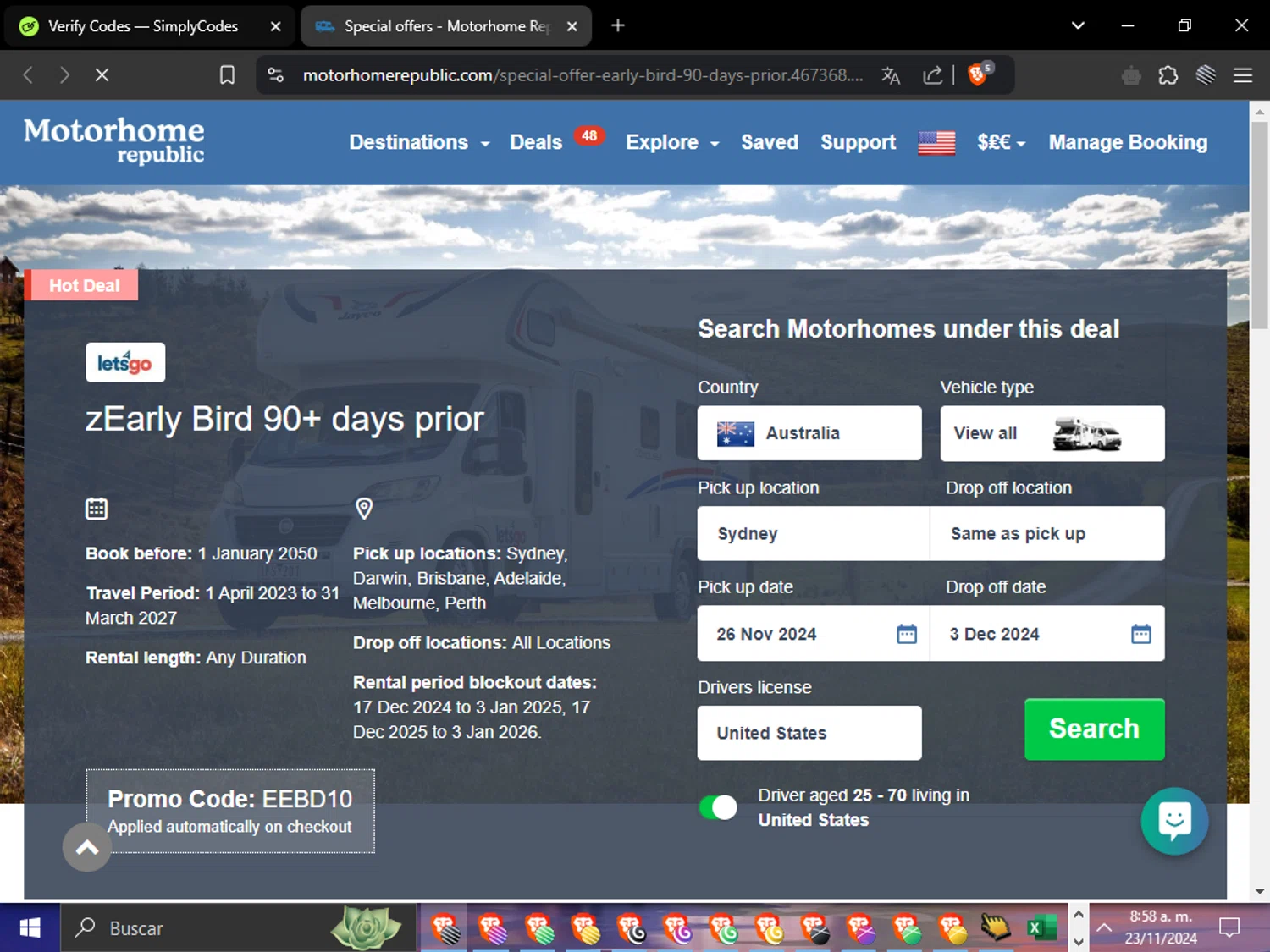Open Excel from the taskbar
Image resolution: width=1270 pixels, height=952 pixels.
click(1041, 928)
